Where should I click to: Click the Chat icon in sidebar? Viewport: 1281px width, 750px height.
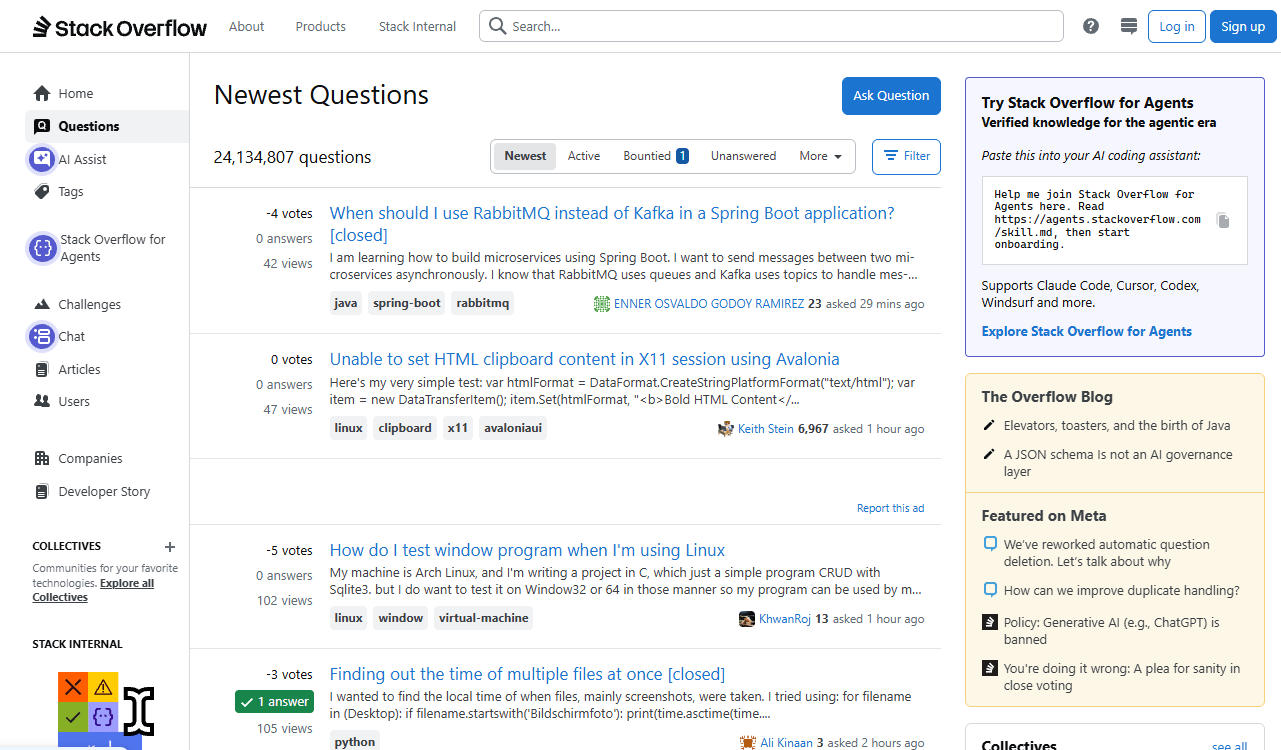(42, 337)
